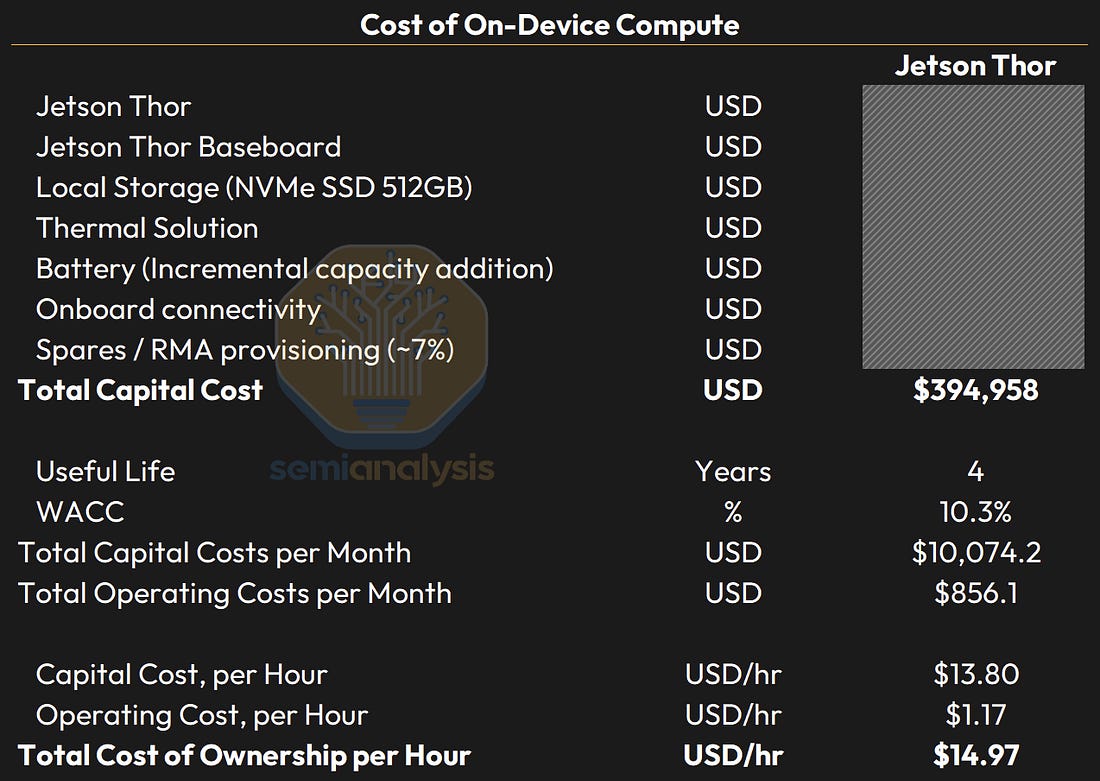1100x781 pixels.
Task: Click the Local Storage NVMe SSD label
Action: (x=254, y=187)
